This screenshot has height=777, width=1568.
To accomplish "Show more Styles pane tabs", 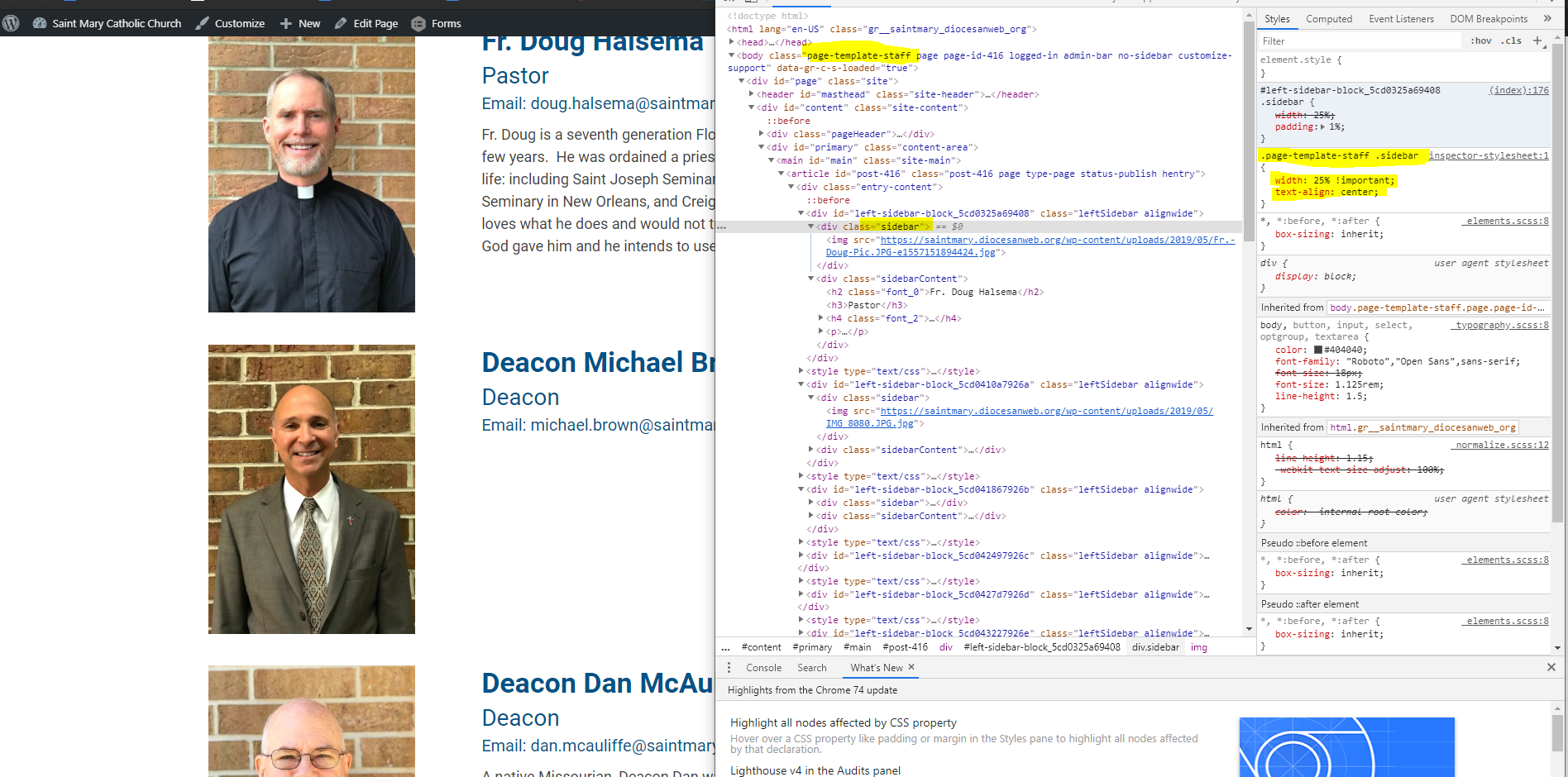I will click(1547, 18).
